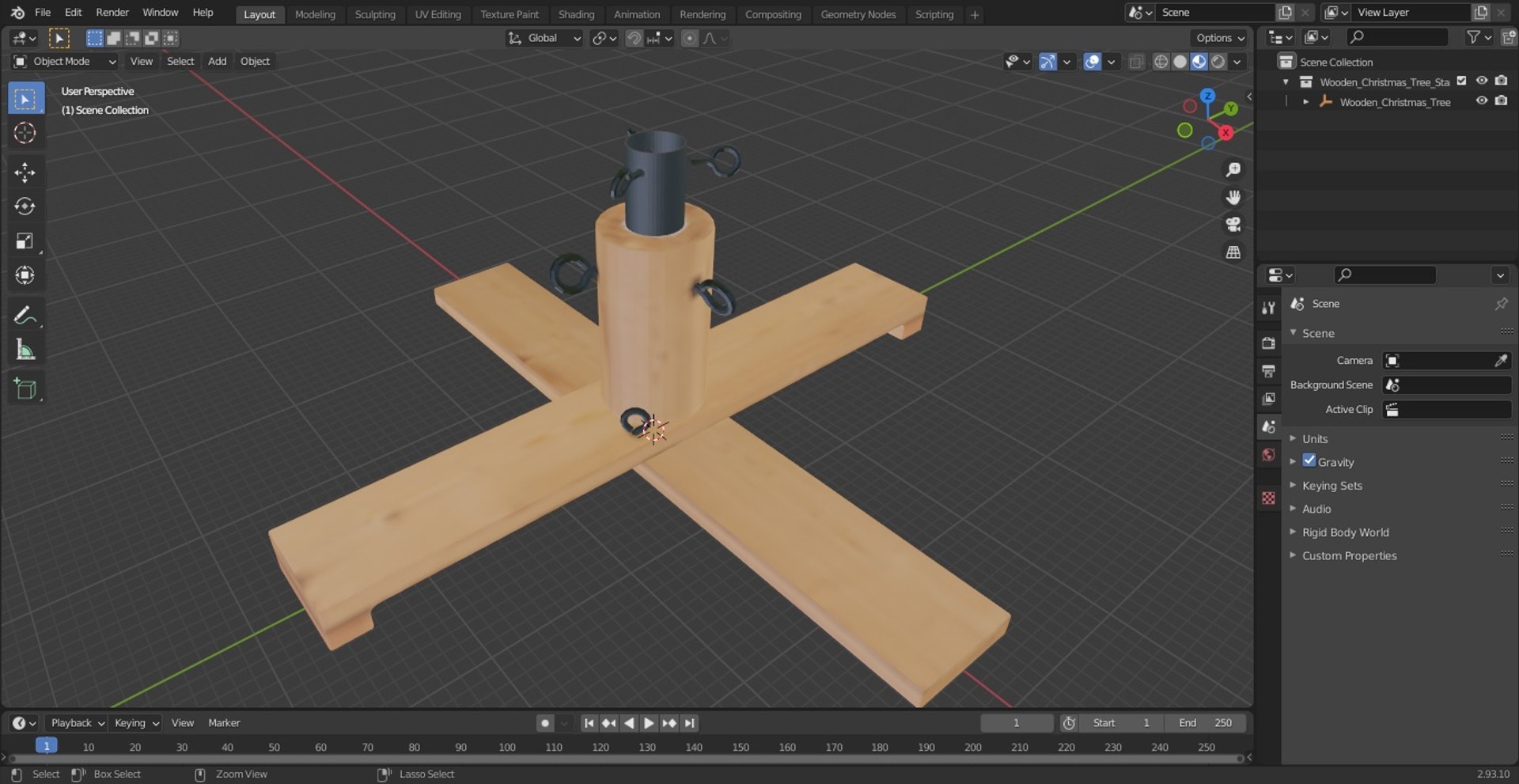Toggle X-ray view button
The image size is (1519, 784).
coord(1136,62)
